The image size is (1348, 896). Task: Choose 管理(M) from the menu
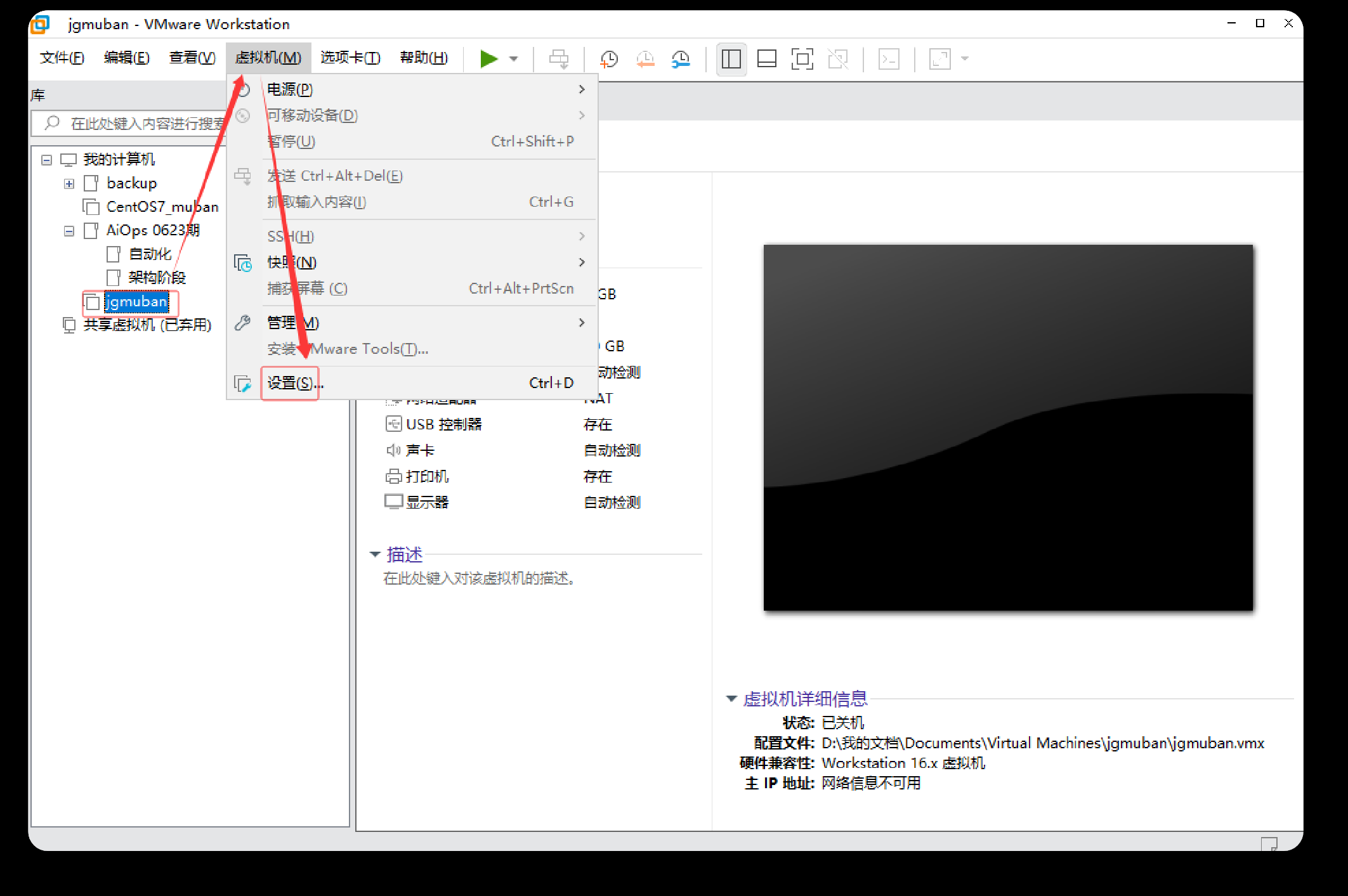pyautogui.click(x=412, y=323)
